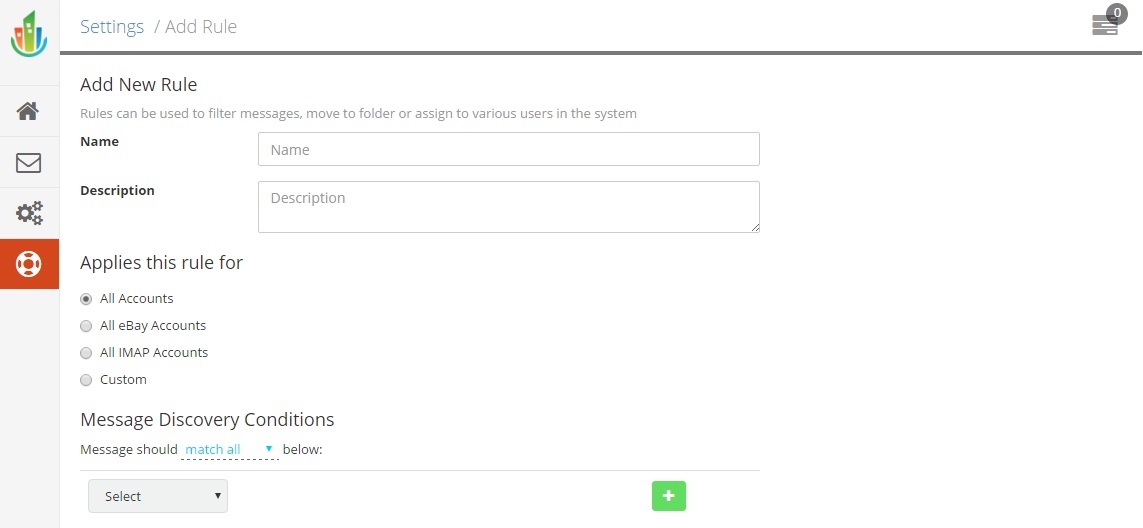Select the Custom accounts radio button
The width and height of the screenshot is (1143, 528).
tap(86, 380)
